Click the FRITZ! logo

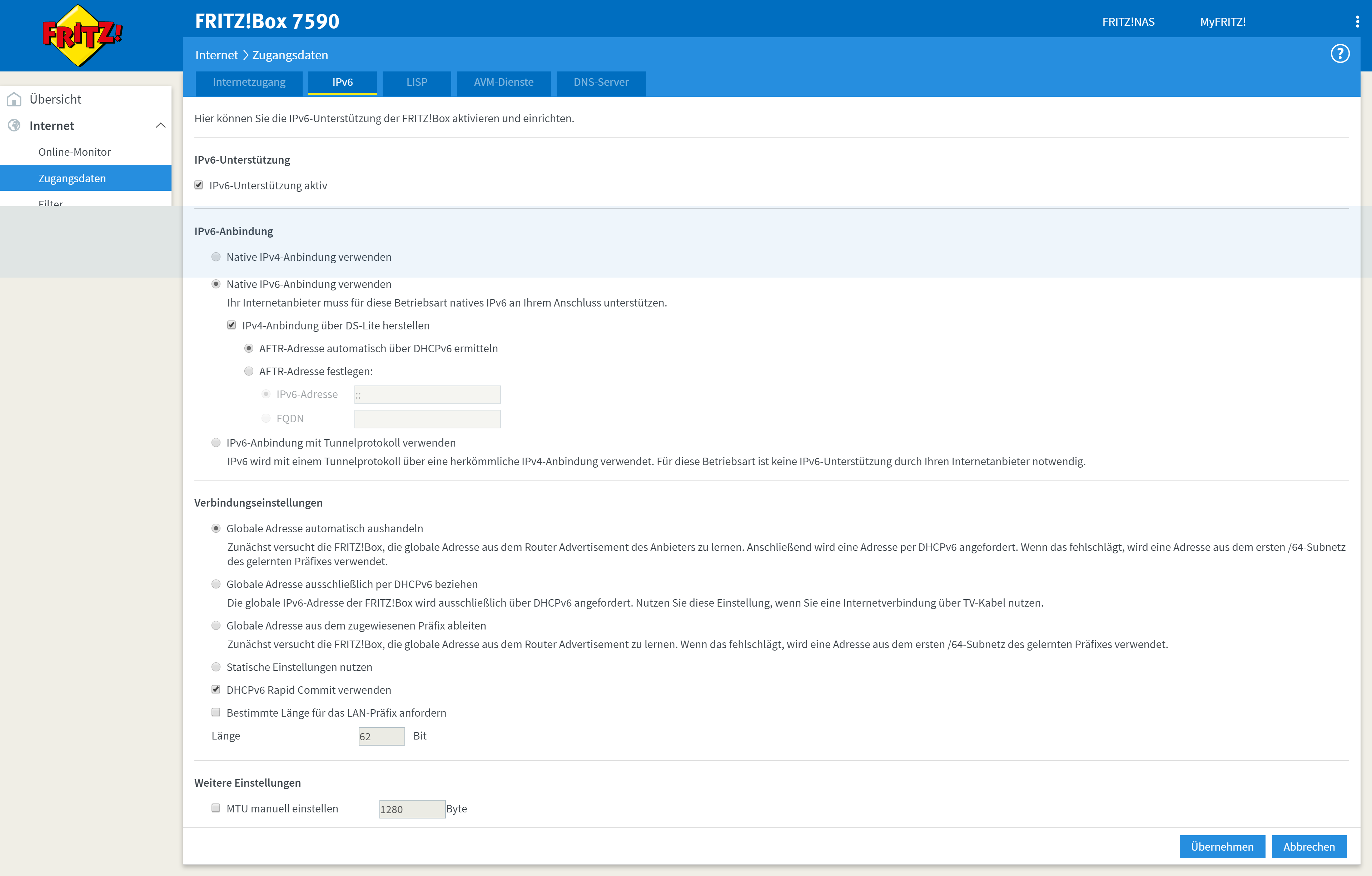click(x=82, y=35)
